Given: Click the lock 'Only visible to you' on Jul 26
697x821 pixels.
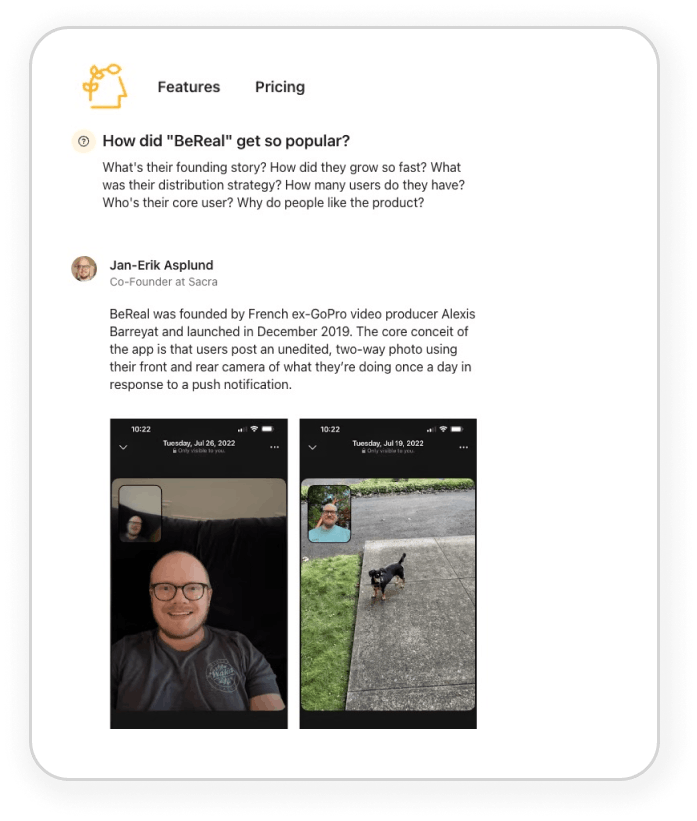Looking at the screenshot, I should [198, 451].
